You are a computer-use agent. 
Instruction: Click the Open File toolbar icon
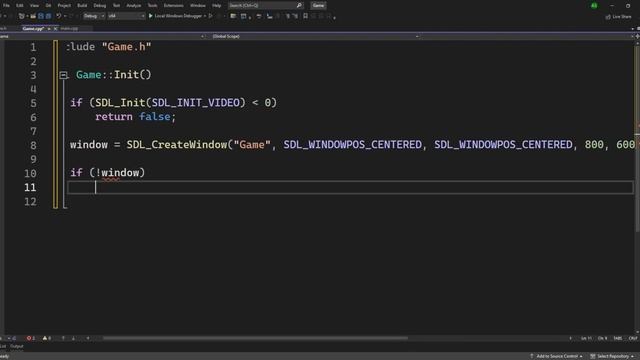[x=33, y=16]
